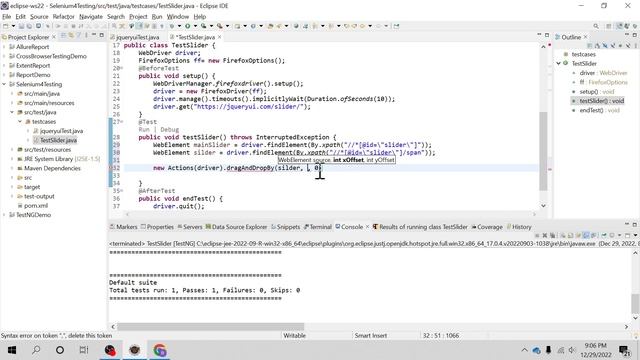Switch to the Markers tab
This screenshot has width=640, height=360.
point(124,227)
